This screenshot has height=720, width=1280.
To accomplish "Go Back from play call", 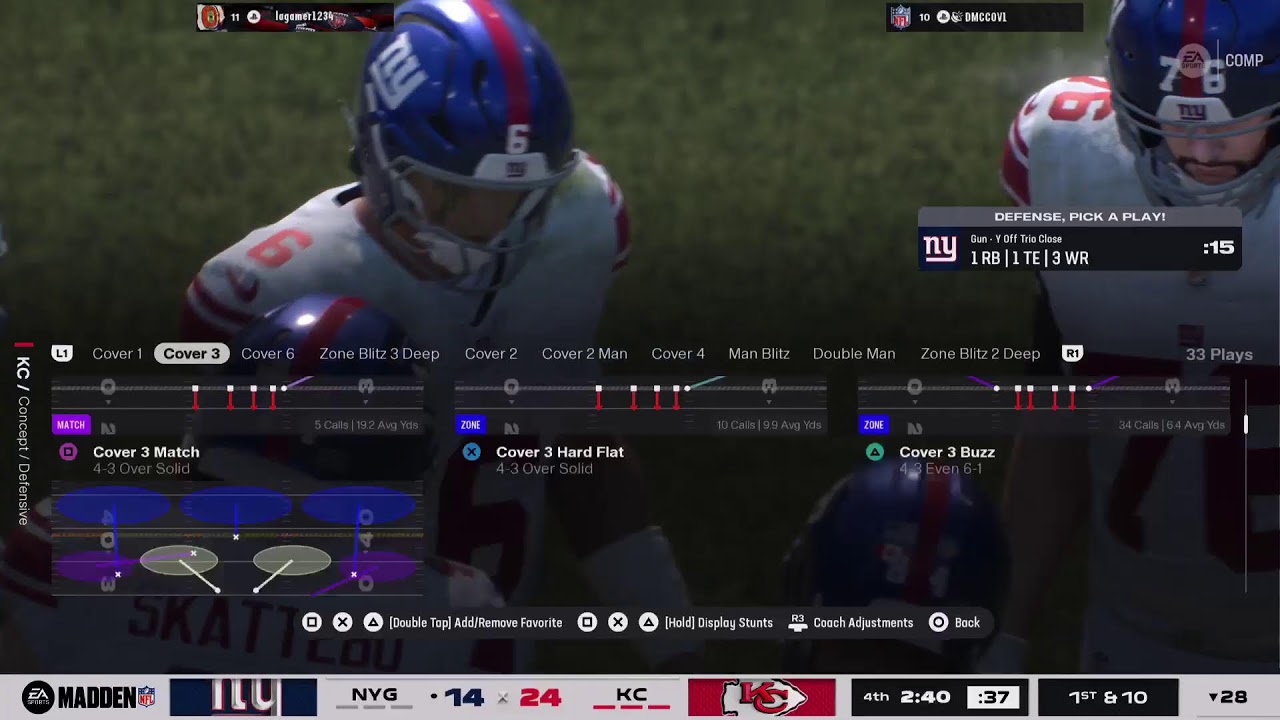I will 967,623.
